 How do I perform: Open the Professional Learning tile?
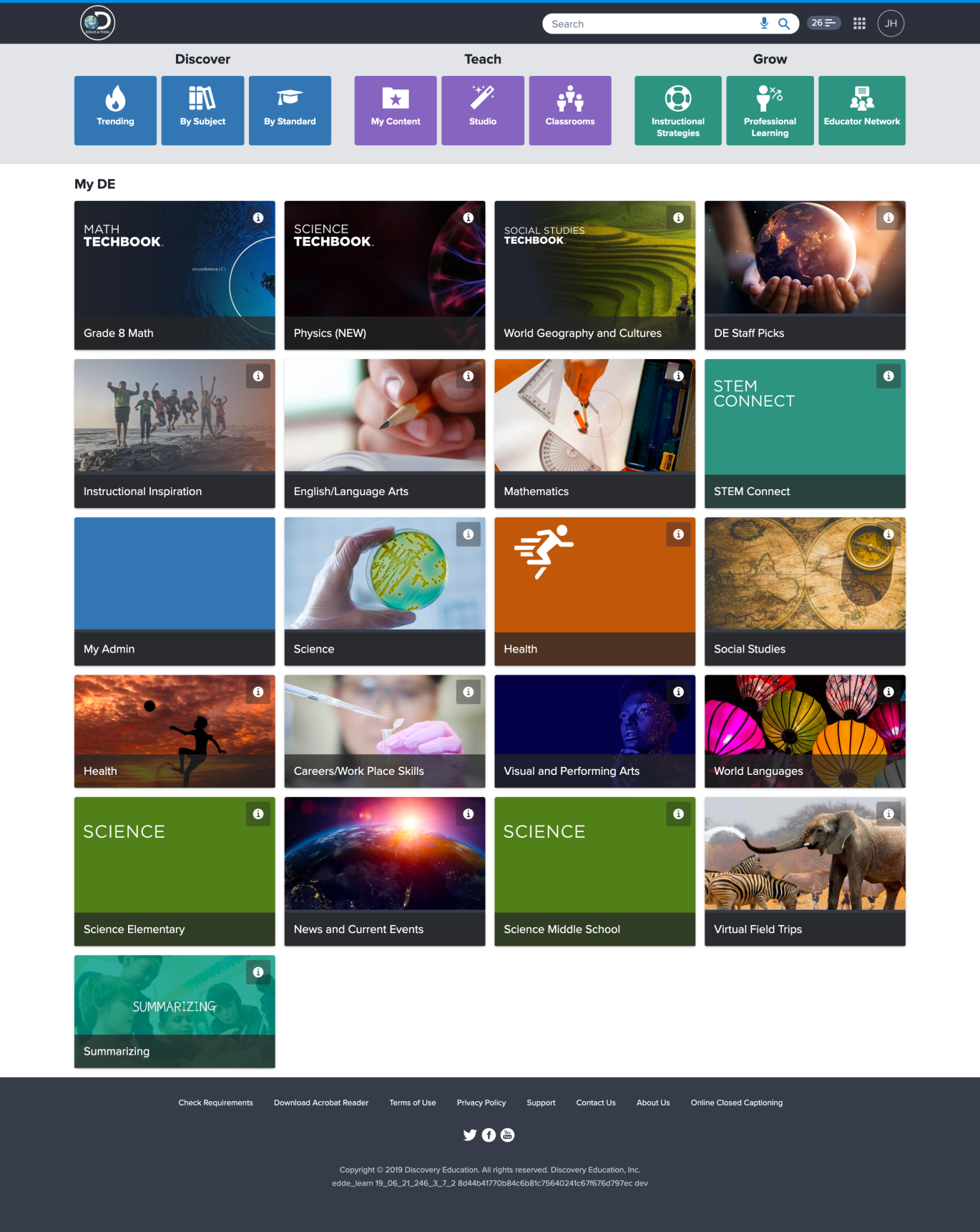pos(770,111)
